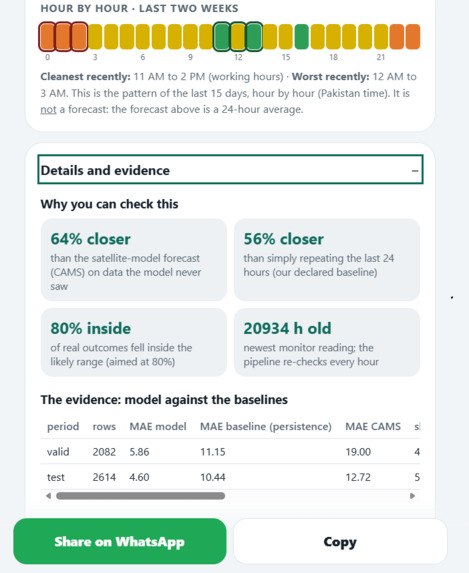Screen dimensions: 469x573
Task: Open the '56% closer' stat card
Action: pos(327,260)
